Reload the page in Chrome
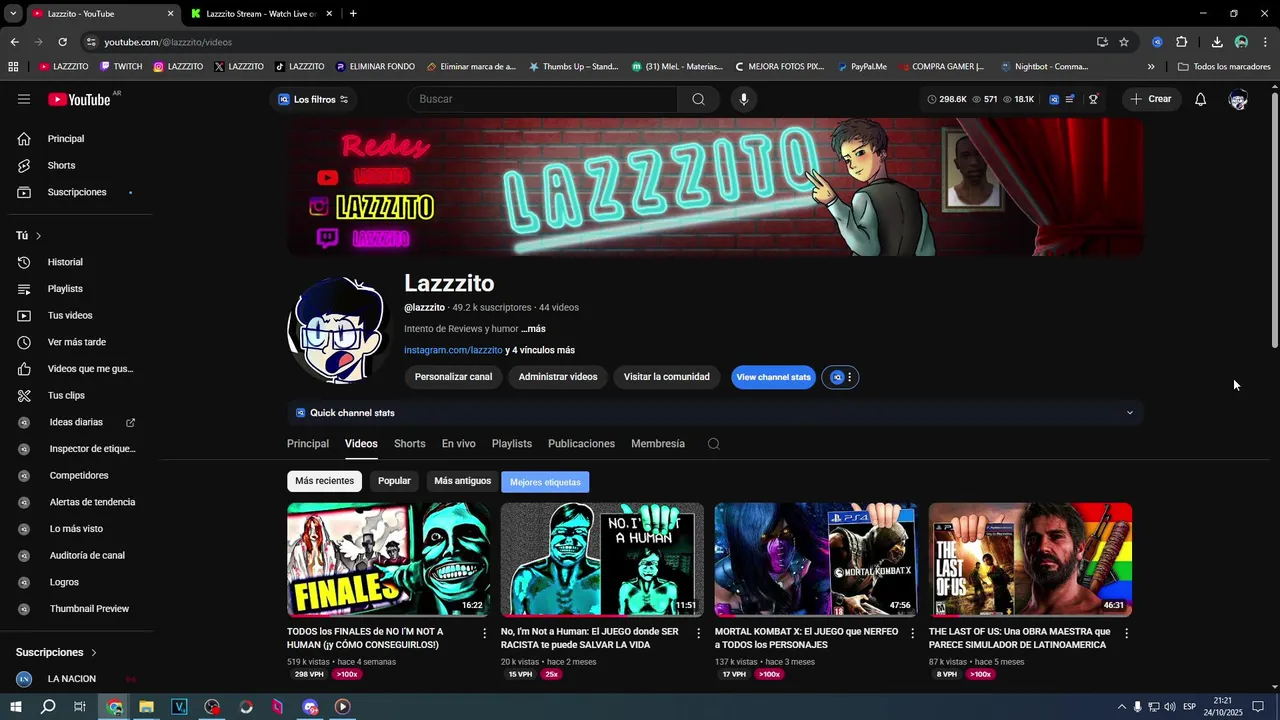1280x720 pixels. [x=62, y=42]
